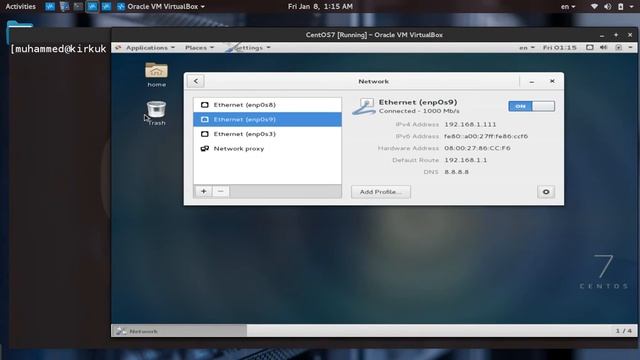The image size is (640, 360).
Task: Click the Add Profile button
Action: point(380,192)
